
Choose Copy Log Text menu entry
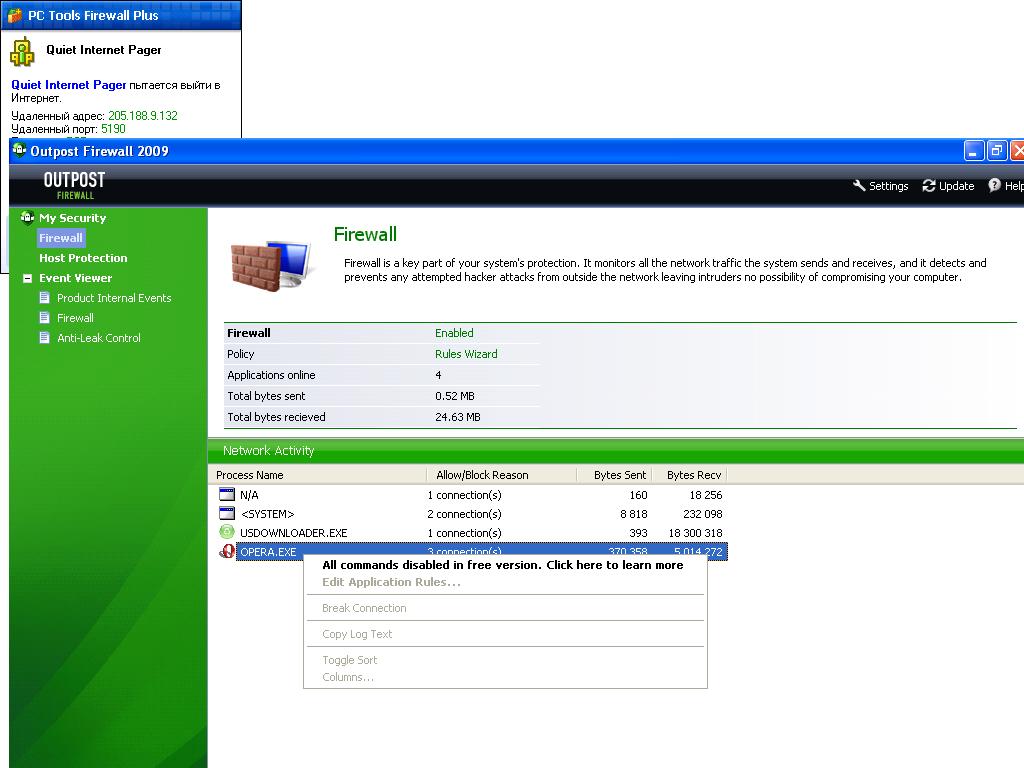pyautogui.click(x=357, y=634)
